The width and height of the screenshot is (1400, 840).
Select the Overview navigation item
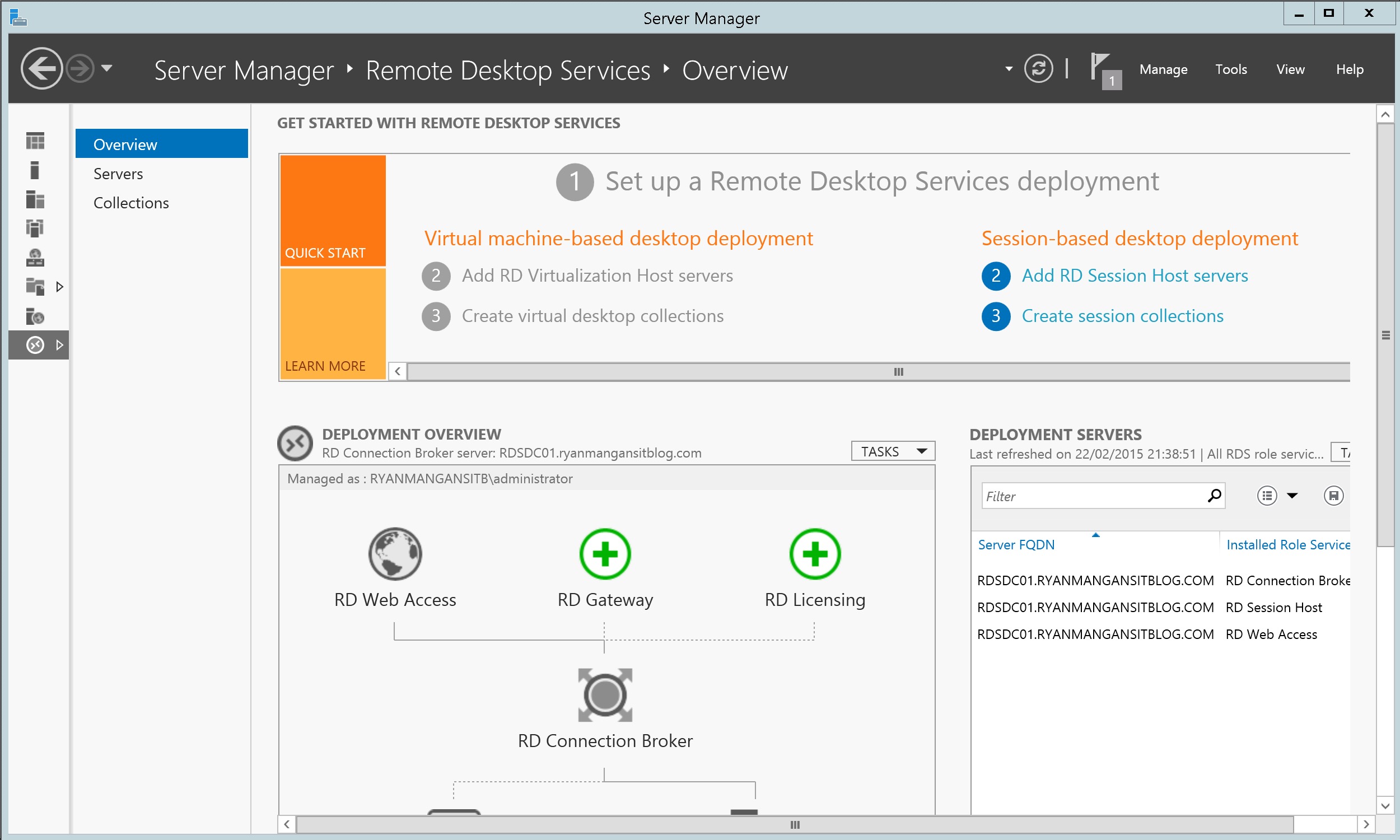(162, 144)
